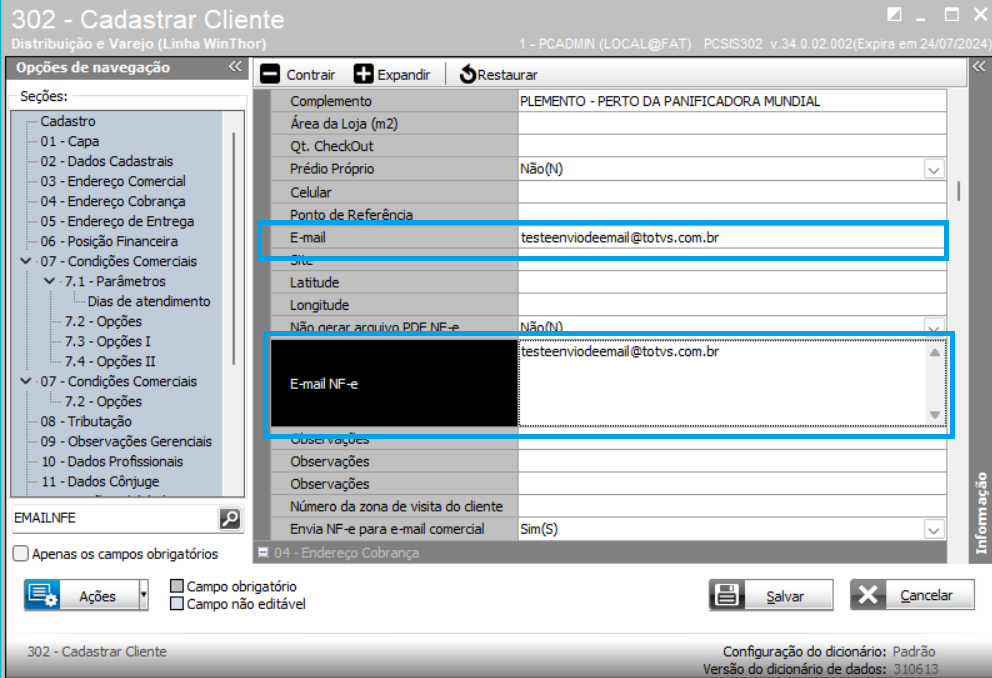Click the E-mail NF-e scroll down arrow
The image size is (992, 678).
tap(934, 414)
